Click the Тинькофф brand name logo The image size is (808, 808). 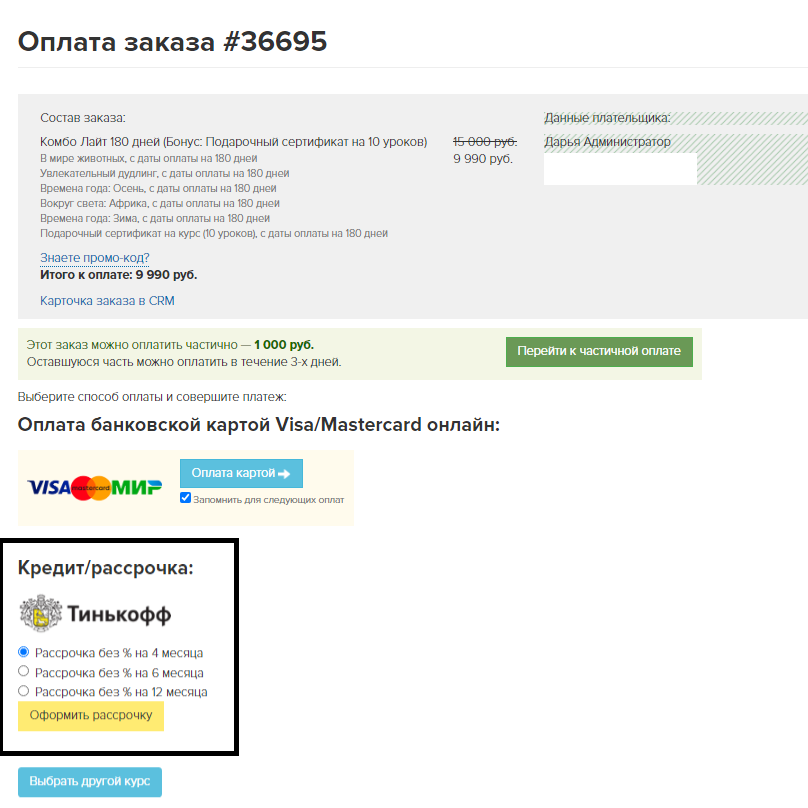(x=119, y=614)
